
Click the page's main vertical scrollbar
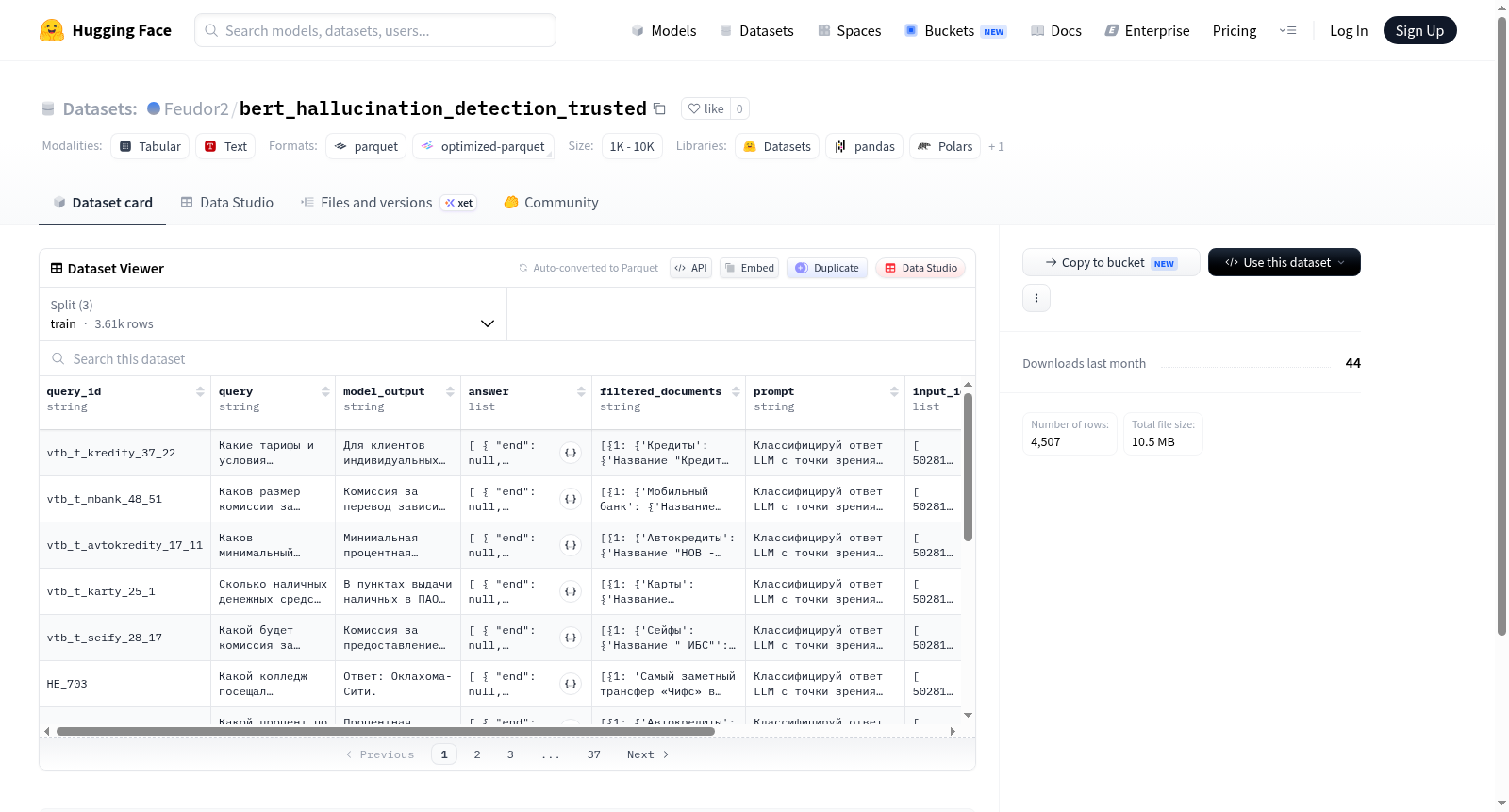pyautogui.click(x=1501, y=325)
